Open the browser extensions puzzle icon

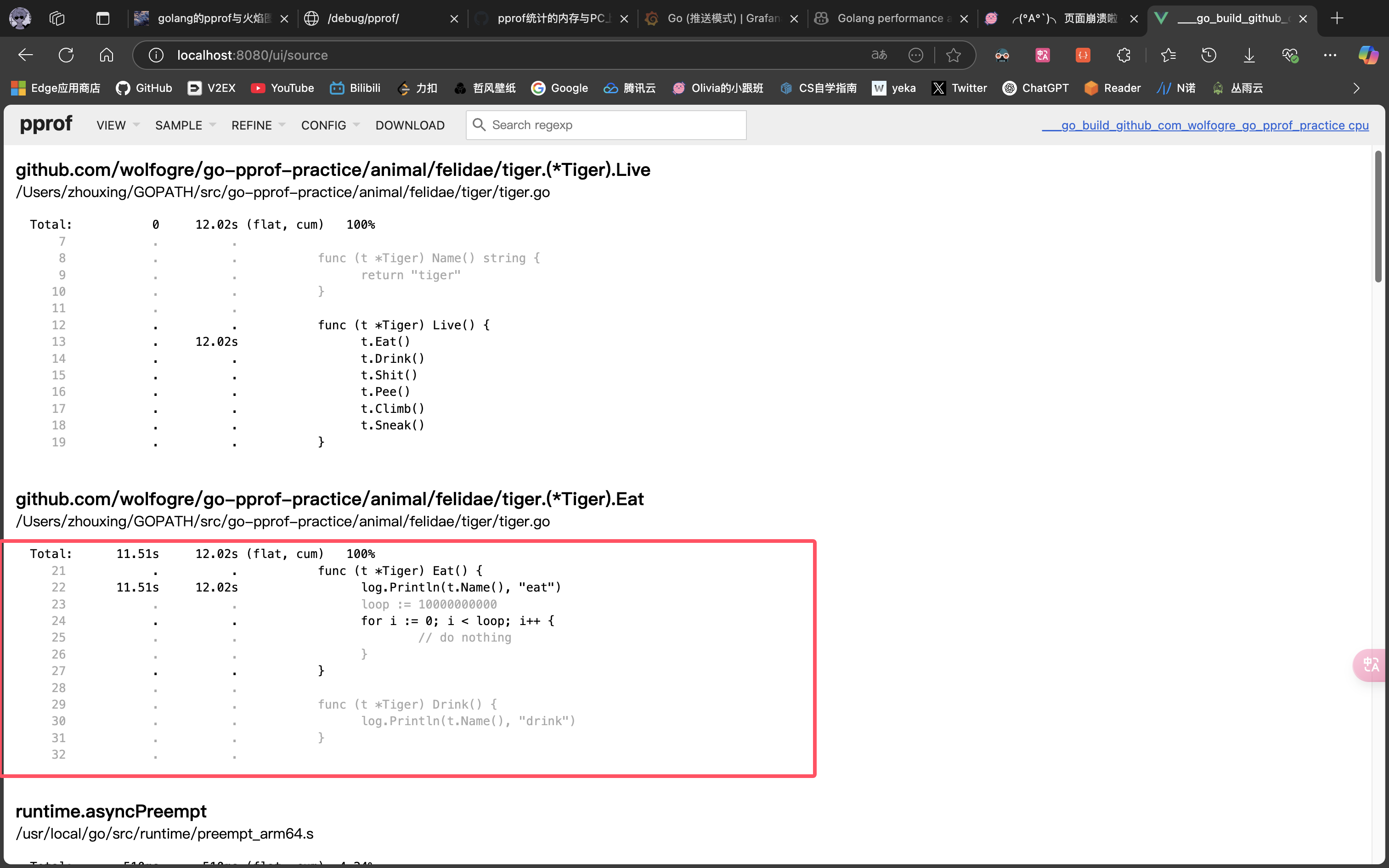coord(1123,55)
